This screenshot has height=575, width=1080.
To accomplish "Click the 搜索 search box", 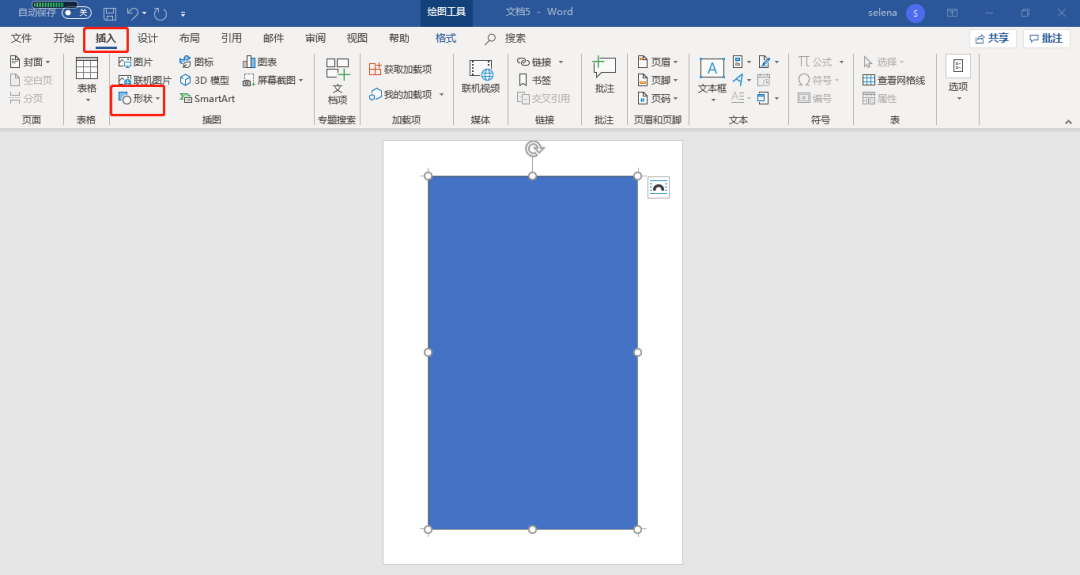I will (514, 38).
